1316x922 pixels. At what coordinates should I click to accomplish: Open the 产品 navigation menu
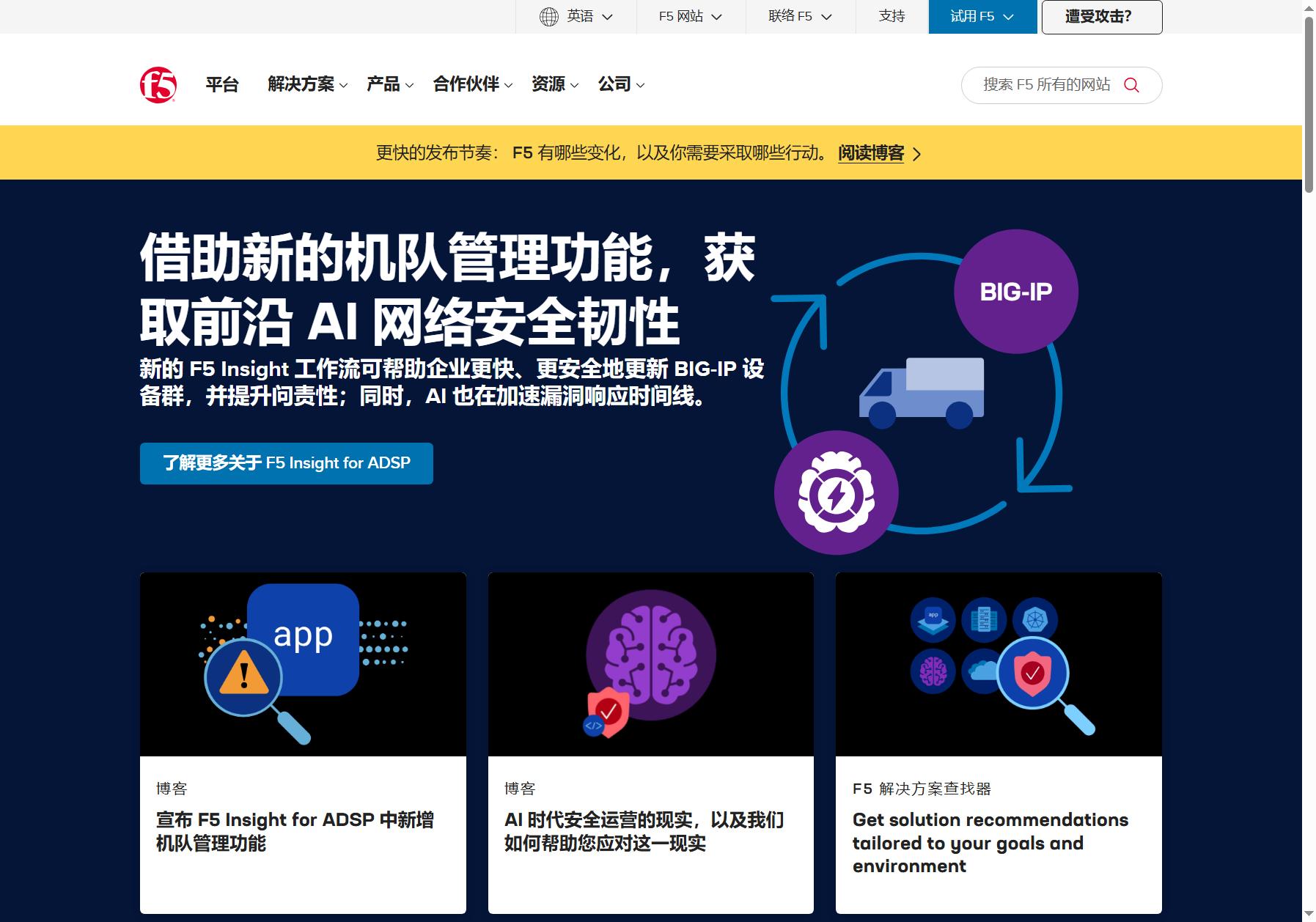(x=390, y=84)
